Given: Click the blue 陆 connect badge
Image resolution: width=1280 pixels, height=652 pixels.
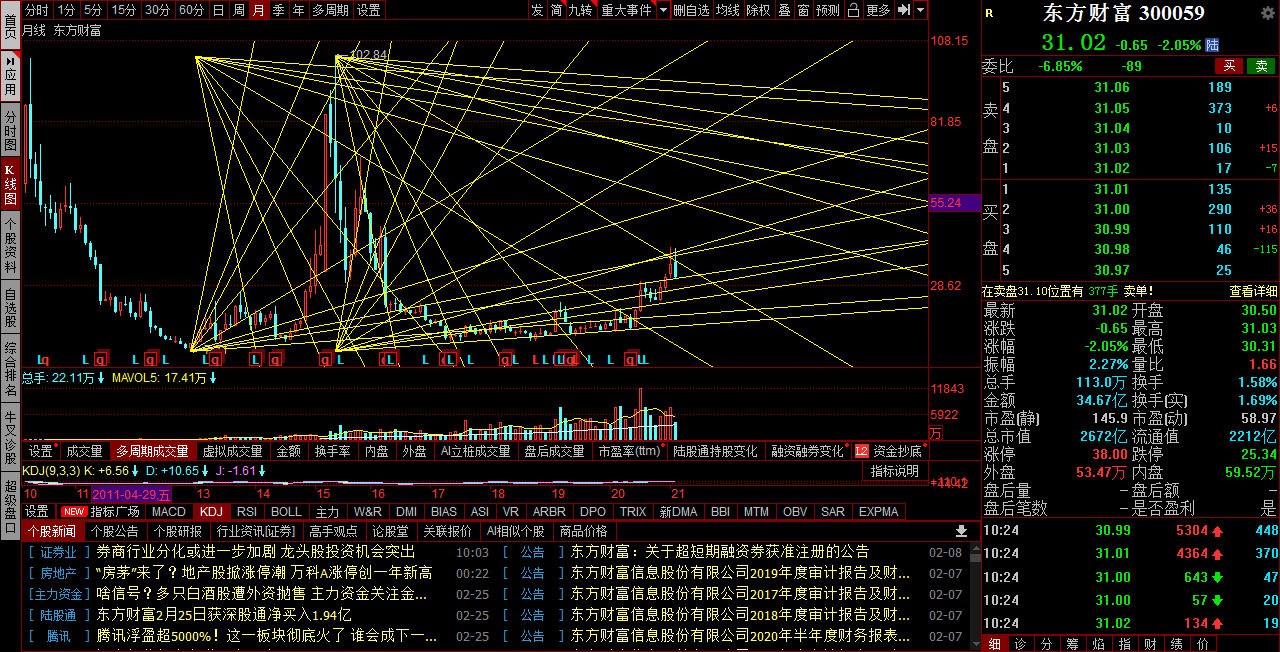Looking at the screenshot, I should (1212, 45).
